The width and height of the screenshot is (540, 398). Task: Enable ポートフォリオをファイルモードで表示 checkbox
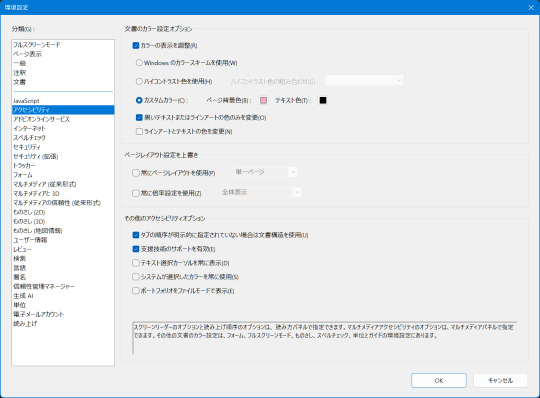tap(136, 291)
